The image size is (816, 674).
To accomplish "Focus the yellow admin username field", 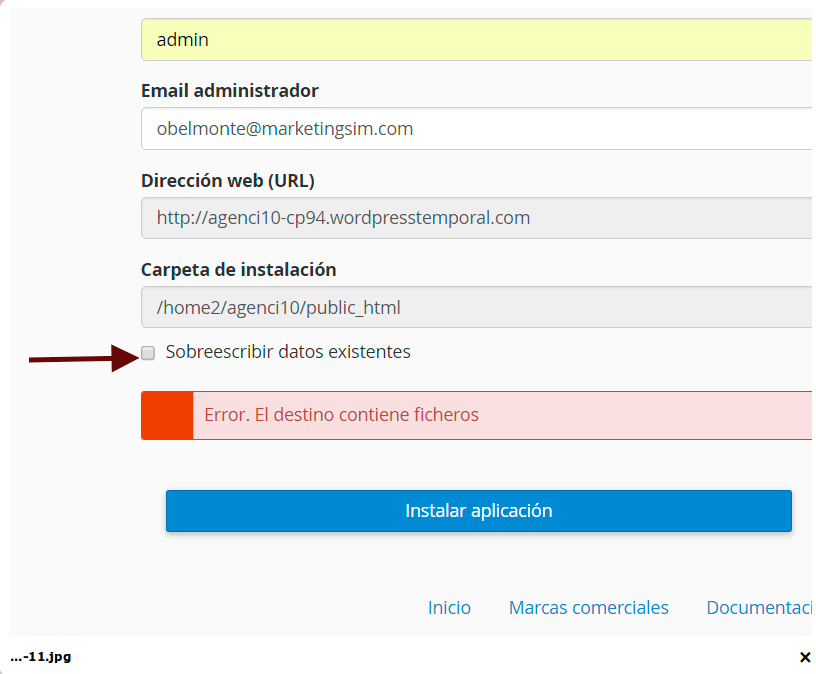I will pyautogui.click(x=477, y=40).
